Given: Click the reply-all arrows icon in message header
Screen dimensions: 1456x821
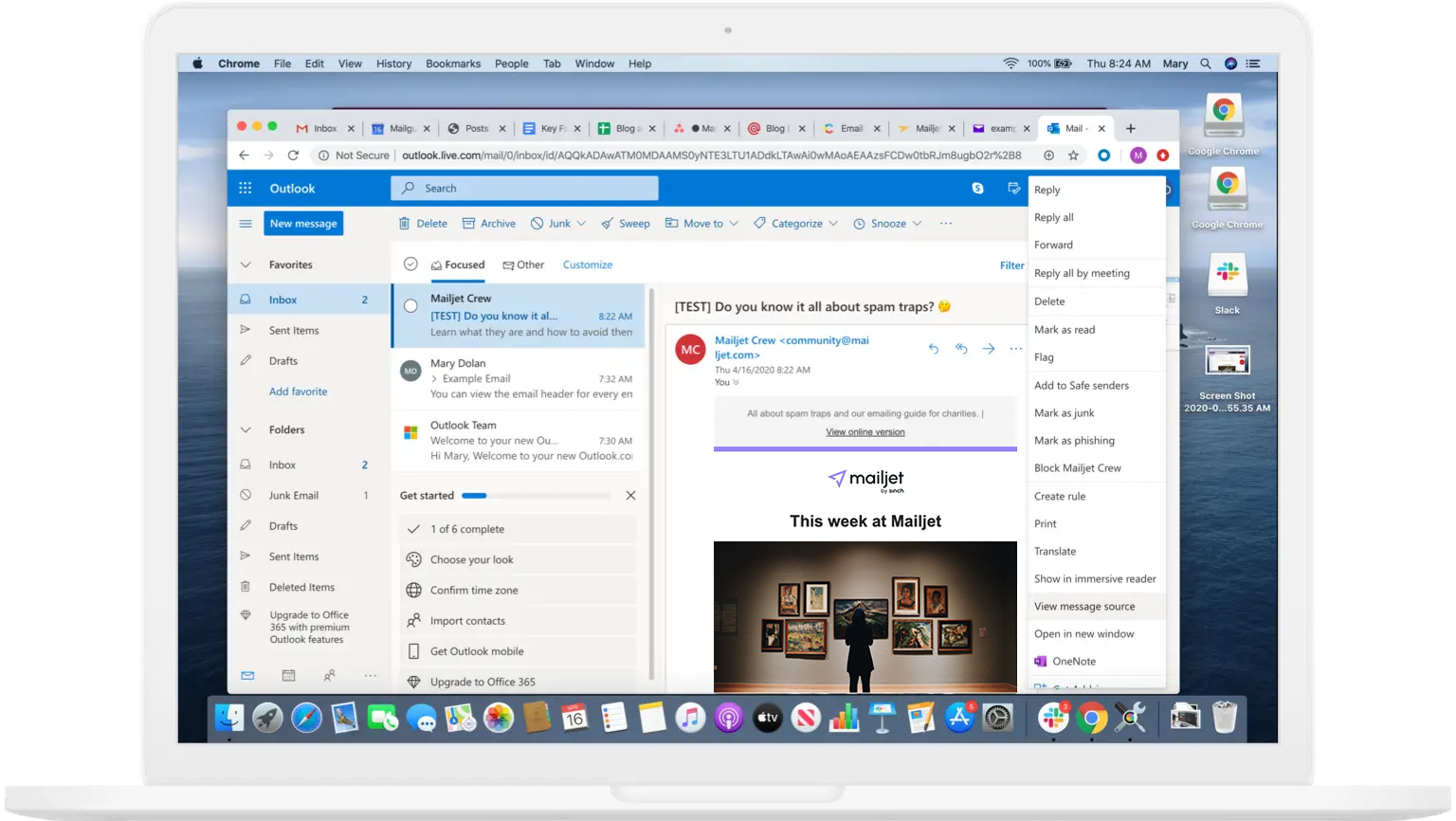Looking at the screenshot, I should 961,348.
